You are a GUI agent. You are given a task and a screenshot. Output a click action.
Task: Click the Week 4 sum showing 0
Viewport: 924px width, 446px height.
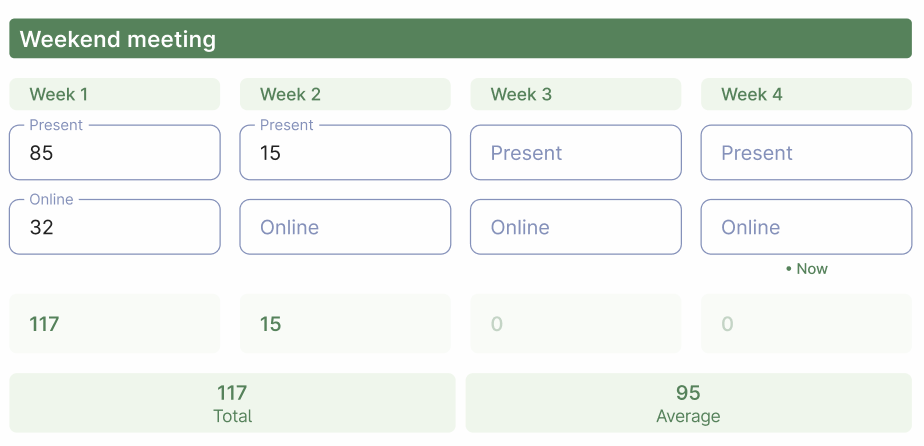tap(806, 324)
